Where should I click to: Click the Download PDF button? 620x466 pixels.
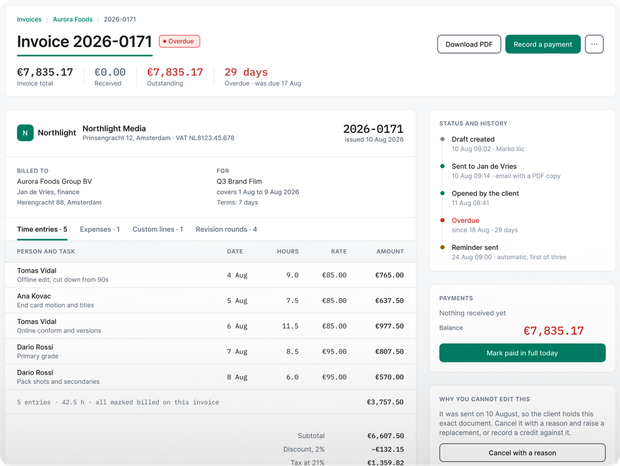[x=469, y=44]
